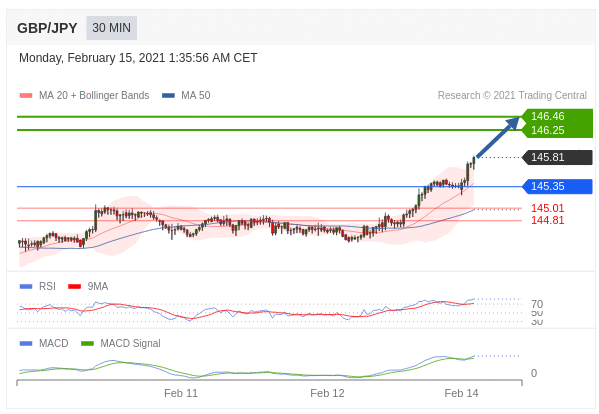Click the blue MACD legend swatch
Viewport: 599px width, 414px height.
click(x=26, y=343)
